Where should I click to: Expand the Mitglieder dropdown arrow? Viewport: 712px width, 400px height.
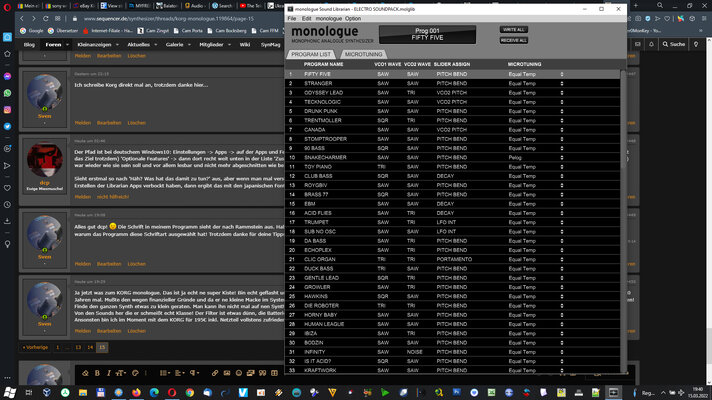click(229, 44)
